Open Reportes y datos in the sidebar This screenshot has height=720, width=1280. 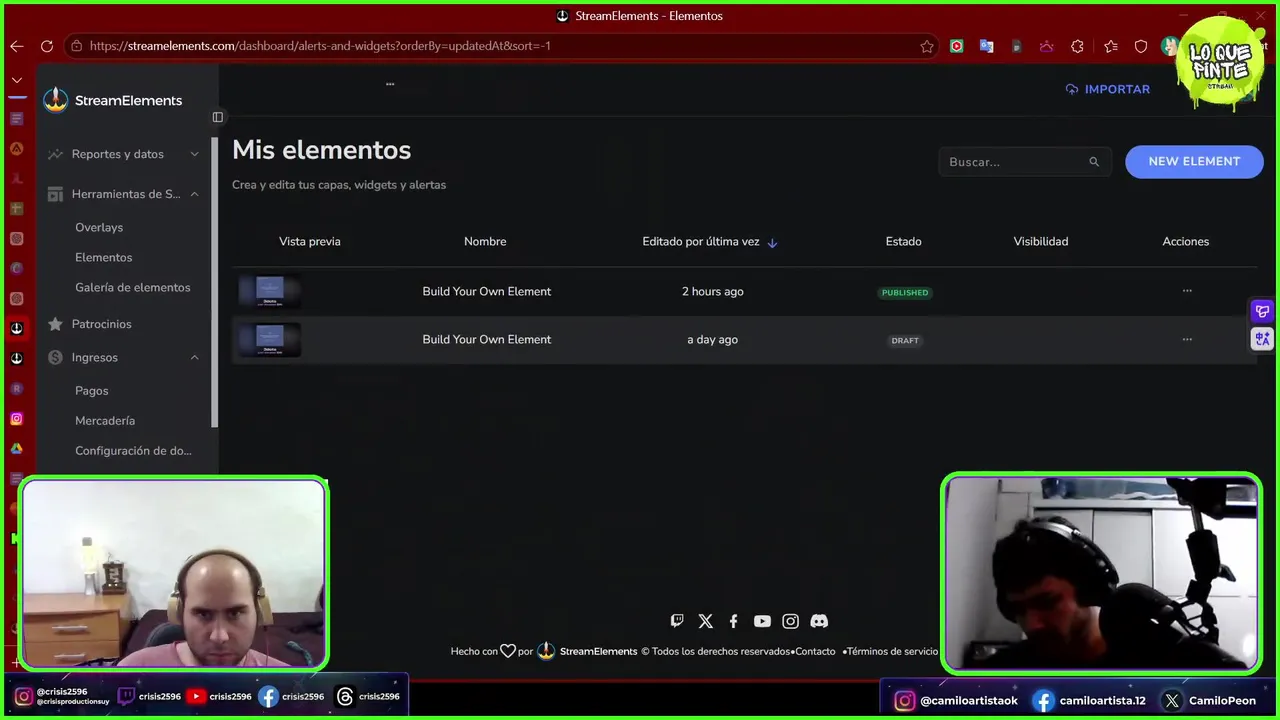[118, 154]
